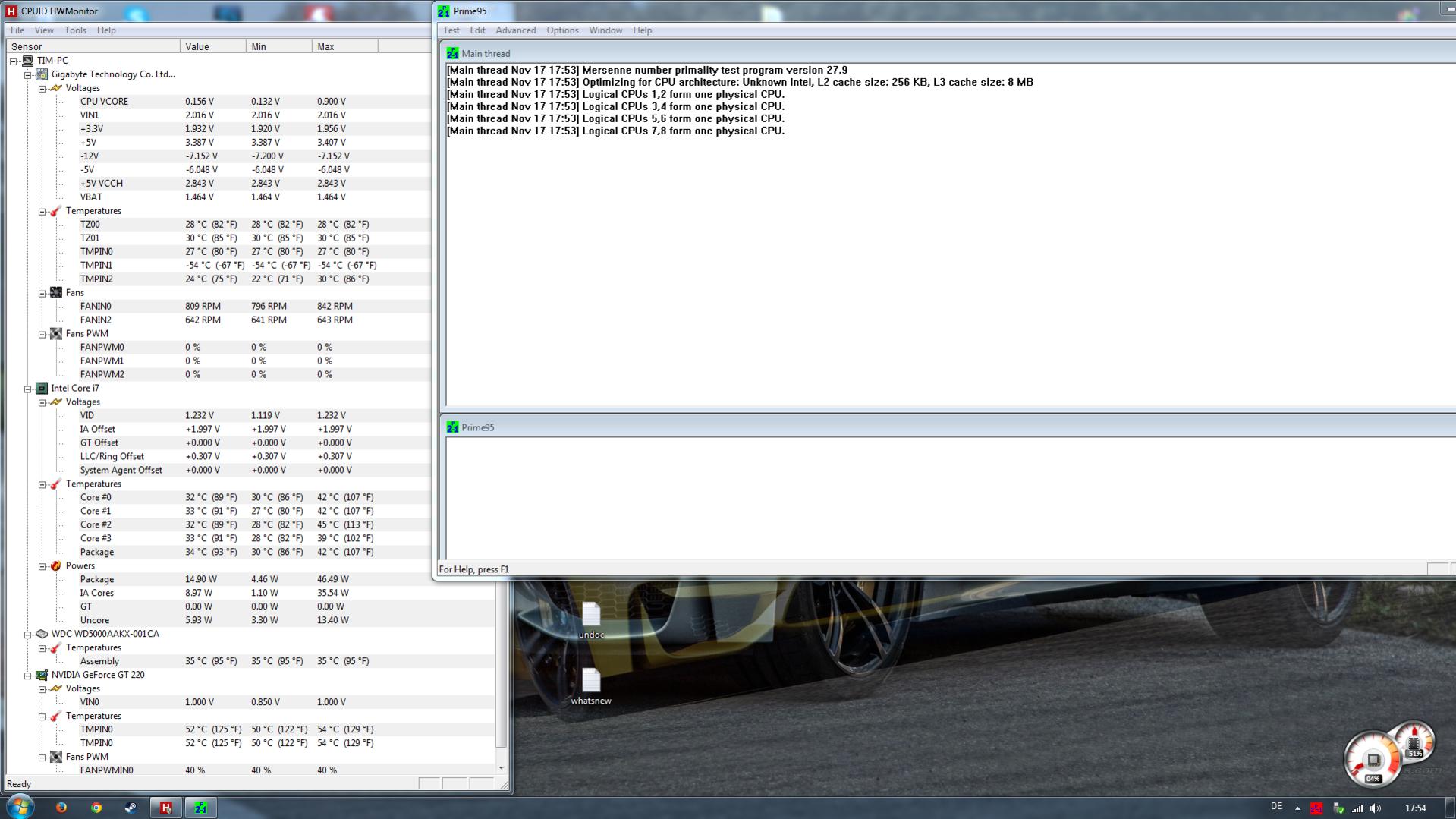Click the Max column header
Screen dimensions: 1456x819
pyautogui.click(x=345, y=47)
